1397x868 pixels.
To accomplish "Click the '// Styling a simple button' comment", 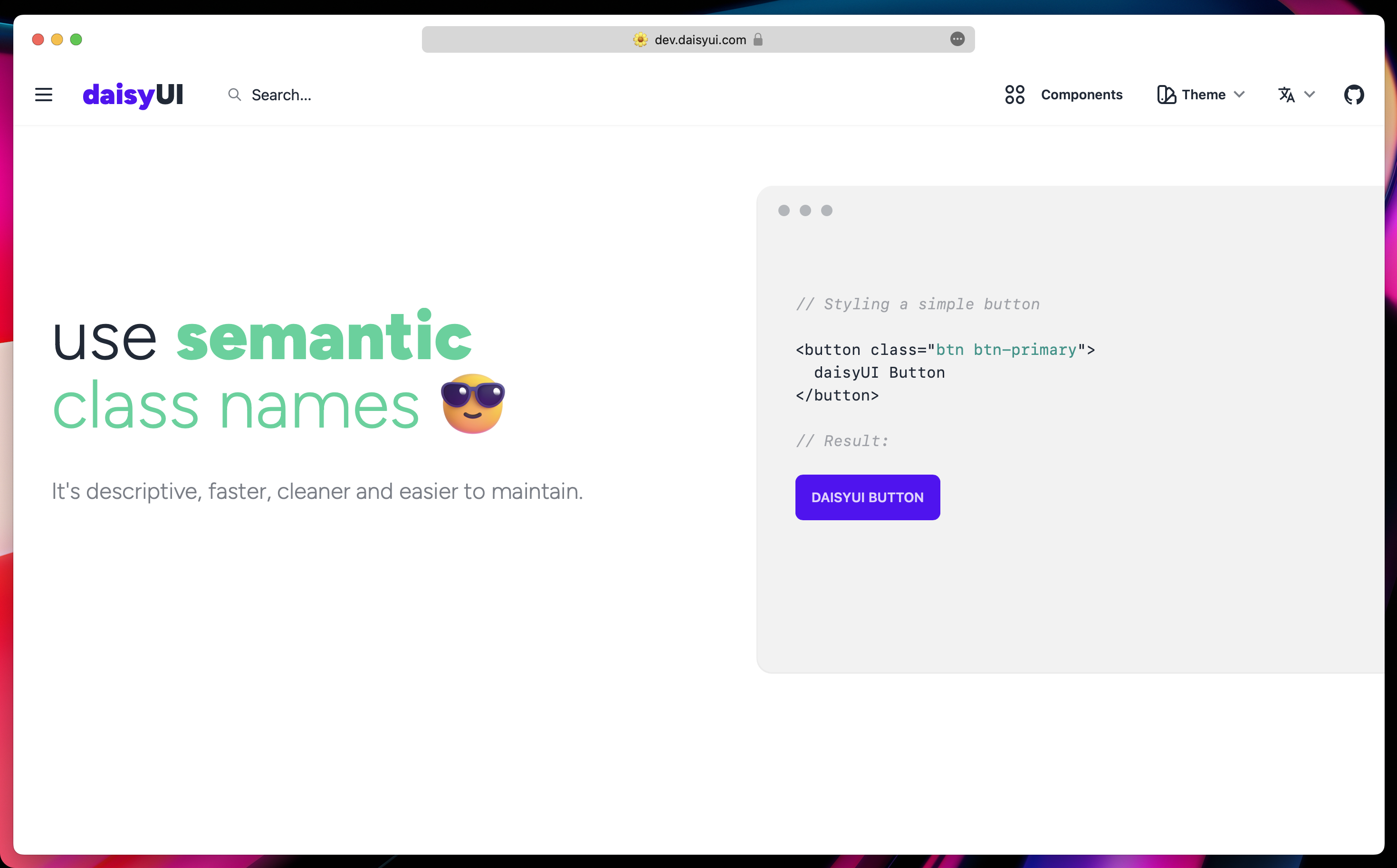I will point(918,304).
